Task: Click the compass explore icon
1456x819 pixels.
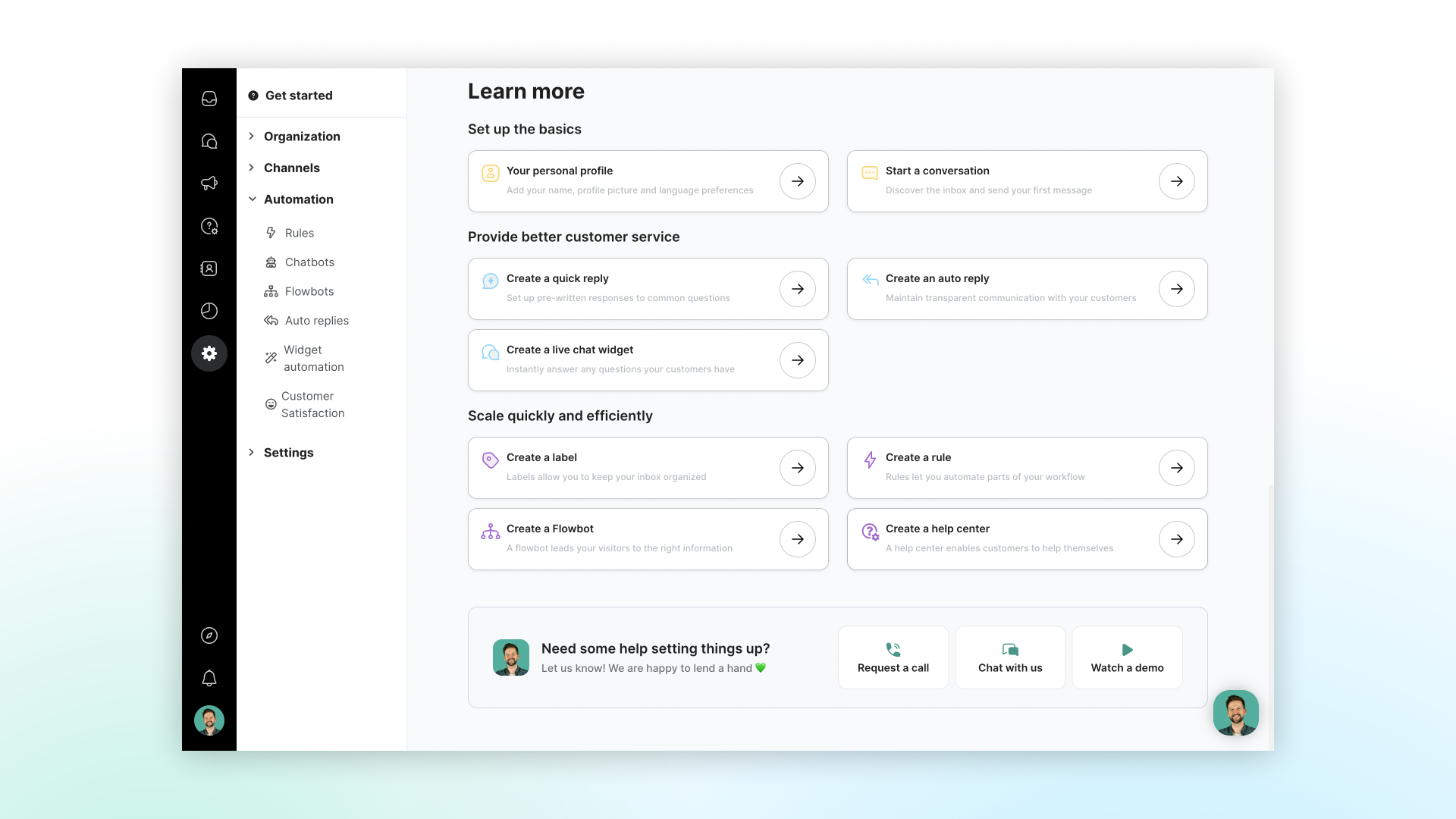Action: pos(209,635)
